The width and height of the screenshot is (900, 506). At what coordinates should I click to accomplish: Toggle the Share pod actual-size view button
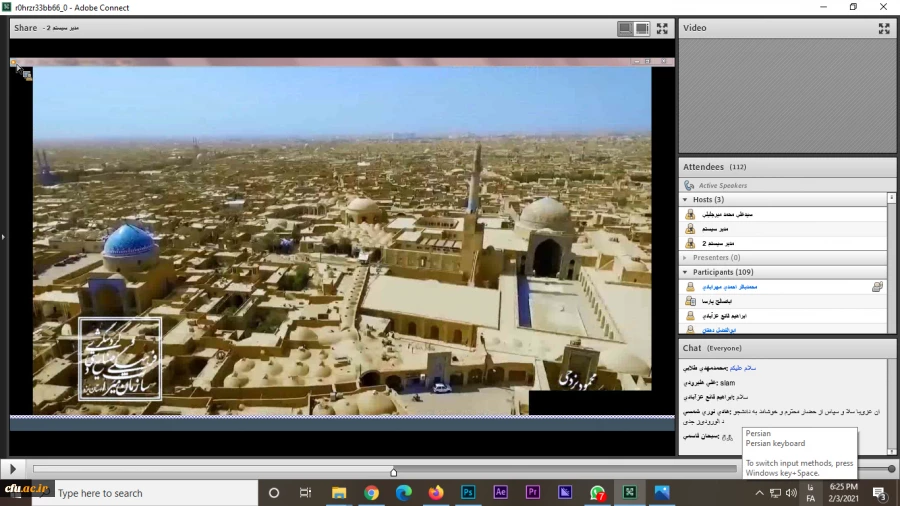[x=642, y=28]
